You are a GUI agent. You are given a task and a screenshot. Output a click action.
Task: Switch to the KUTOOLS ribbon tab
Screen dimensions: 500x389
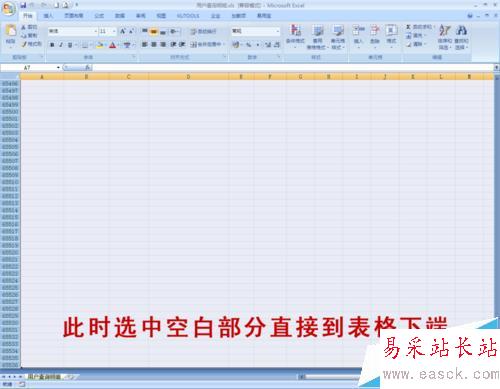tap(188, 16)
